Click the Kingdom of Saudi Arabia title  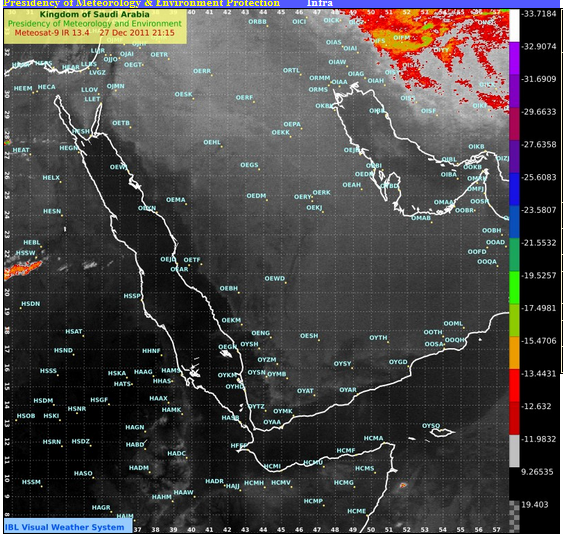tap(94, 14)
